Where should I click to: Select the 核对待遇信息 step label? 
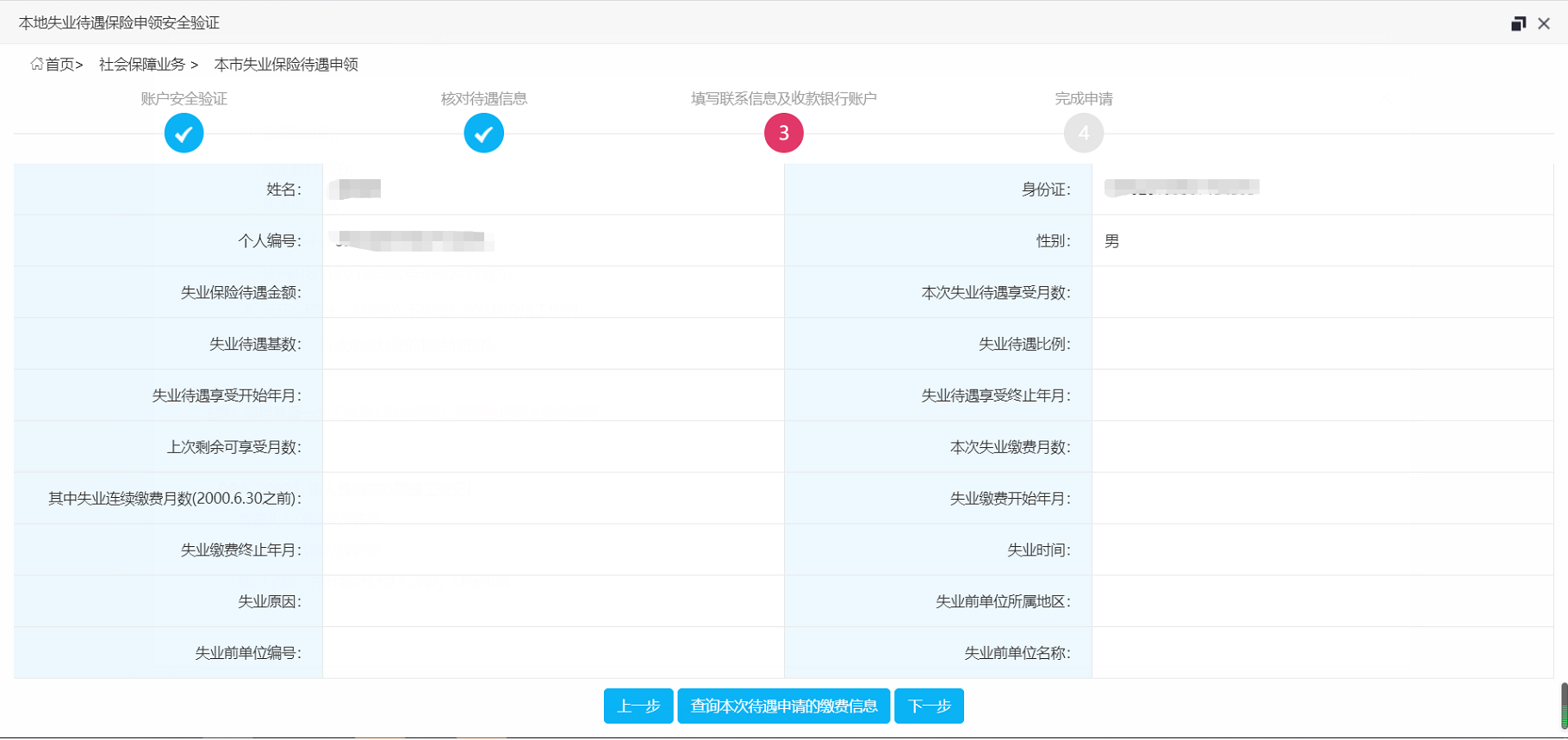pyautogui.click(x=483, y=99)
